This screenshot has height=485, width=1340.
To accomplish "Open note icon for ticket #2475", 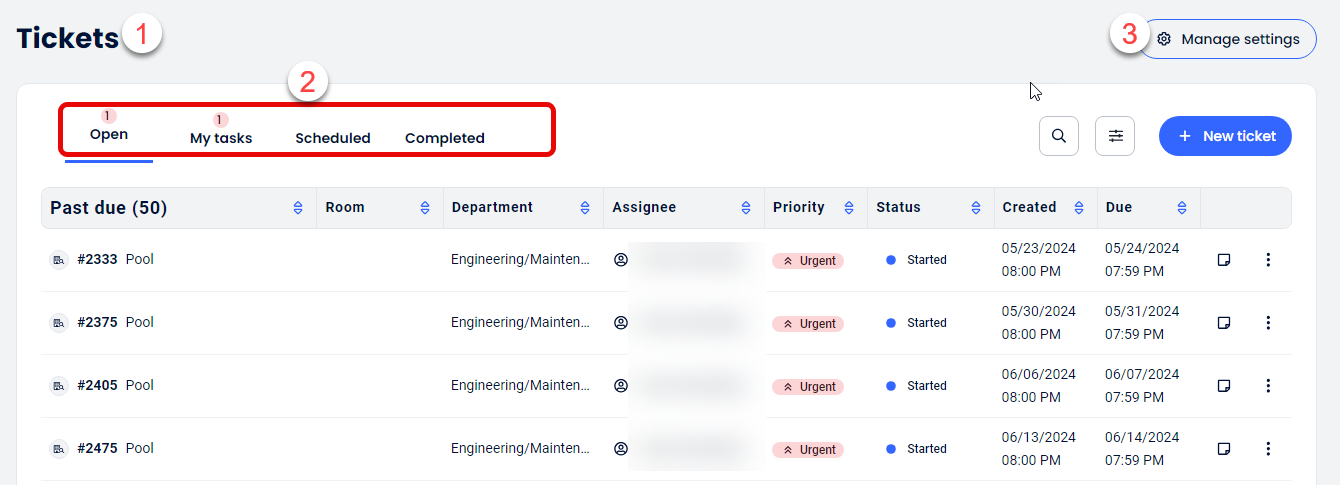I will tap(1223, 449).
